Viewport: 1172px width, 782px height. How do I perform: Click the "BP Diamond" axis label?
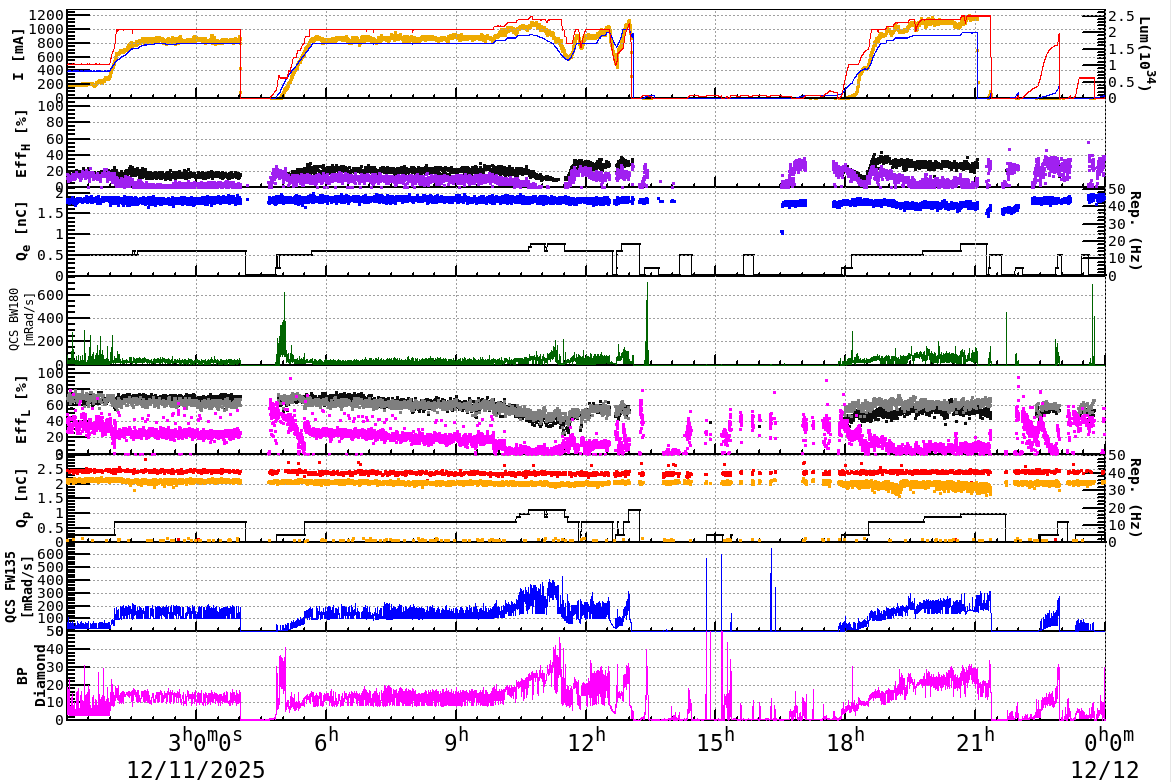point(30,676)
